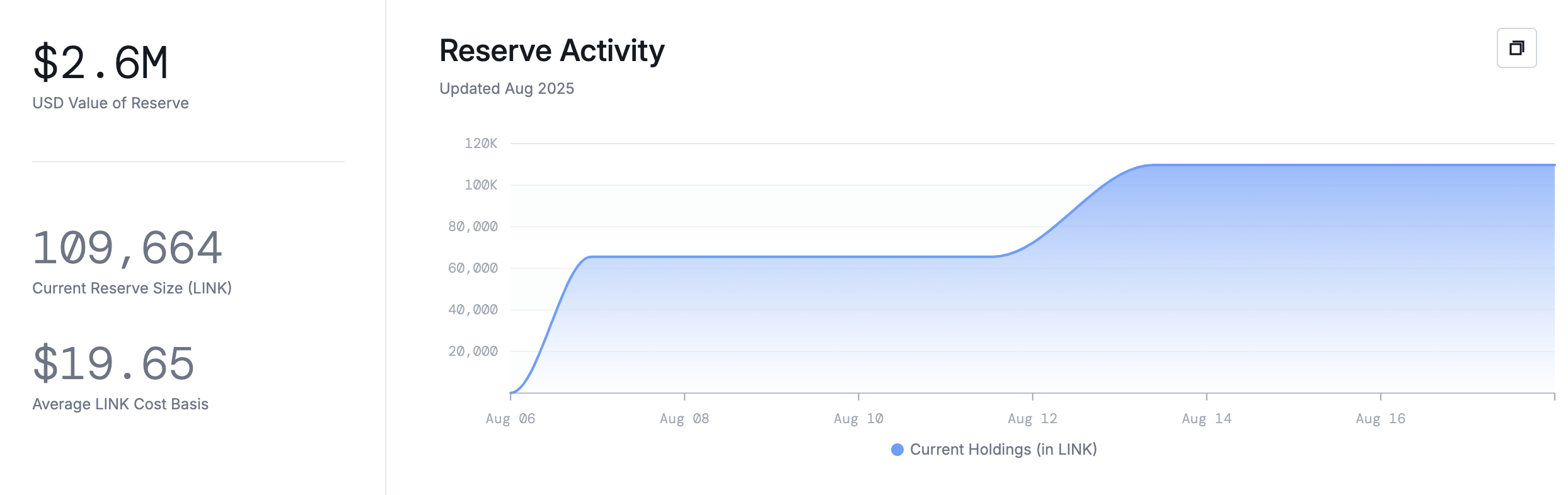The image size is (1568, 495).
Task: Click the USD Value of Reserve label
Action: (110, 103)
